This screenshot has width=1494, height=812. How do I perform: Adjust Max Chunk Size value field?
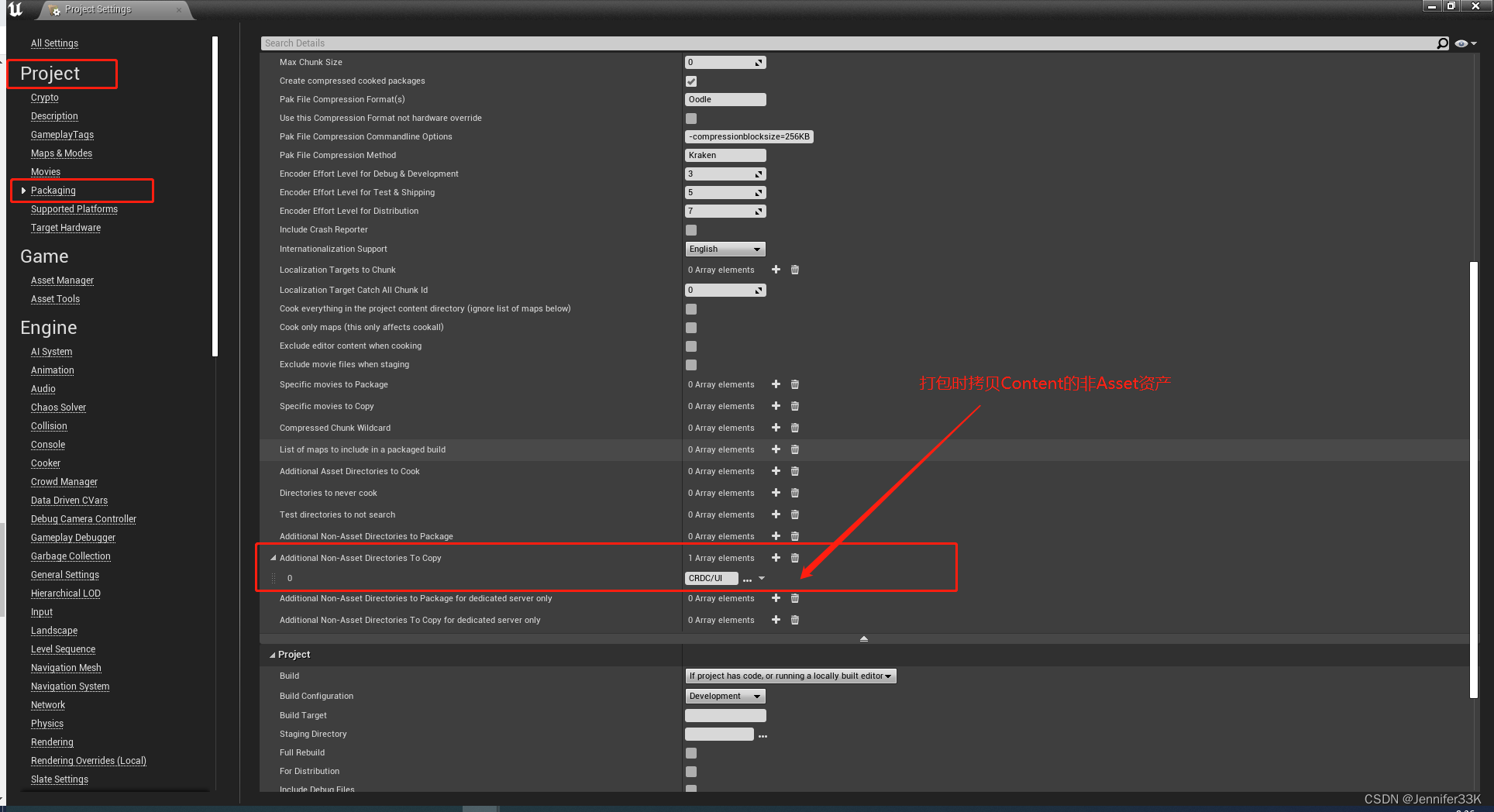(x=725, y=62)
